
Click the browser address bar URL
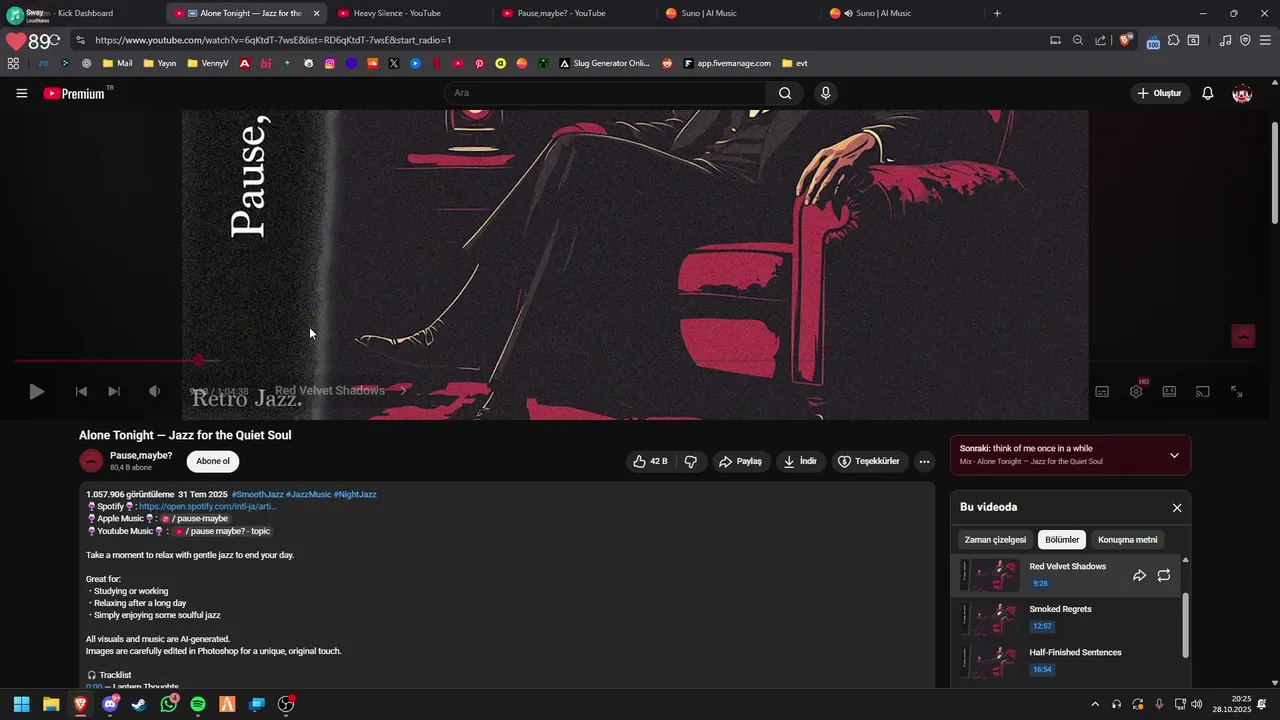click(273, 40)
